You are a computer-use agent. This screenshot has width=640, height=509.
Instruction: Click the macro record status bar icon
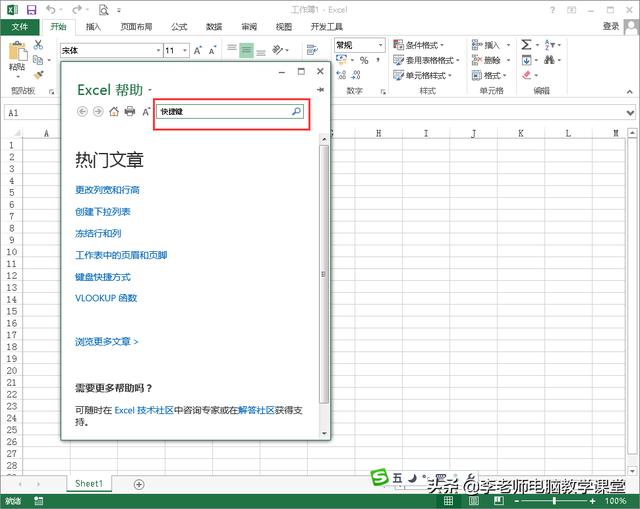(38, 501)
